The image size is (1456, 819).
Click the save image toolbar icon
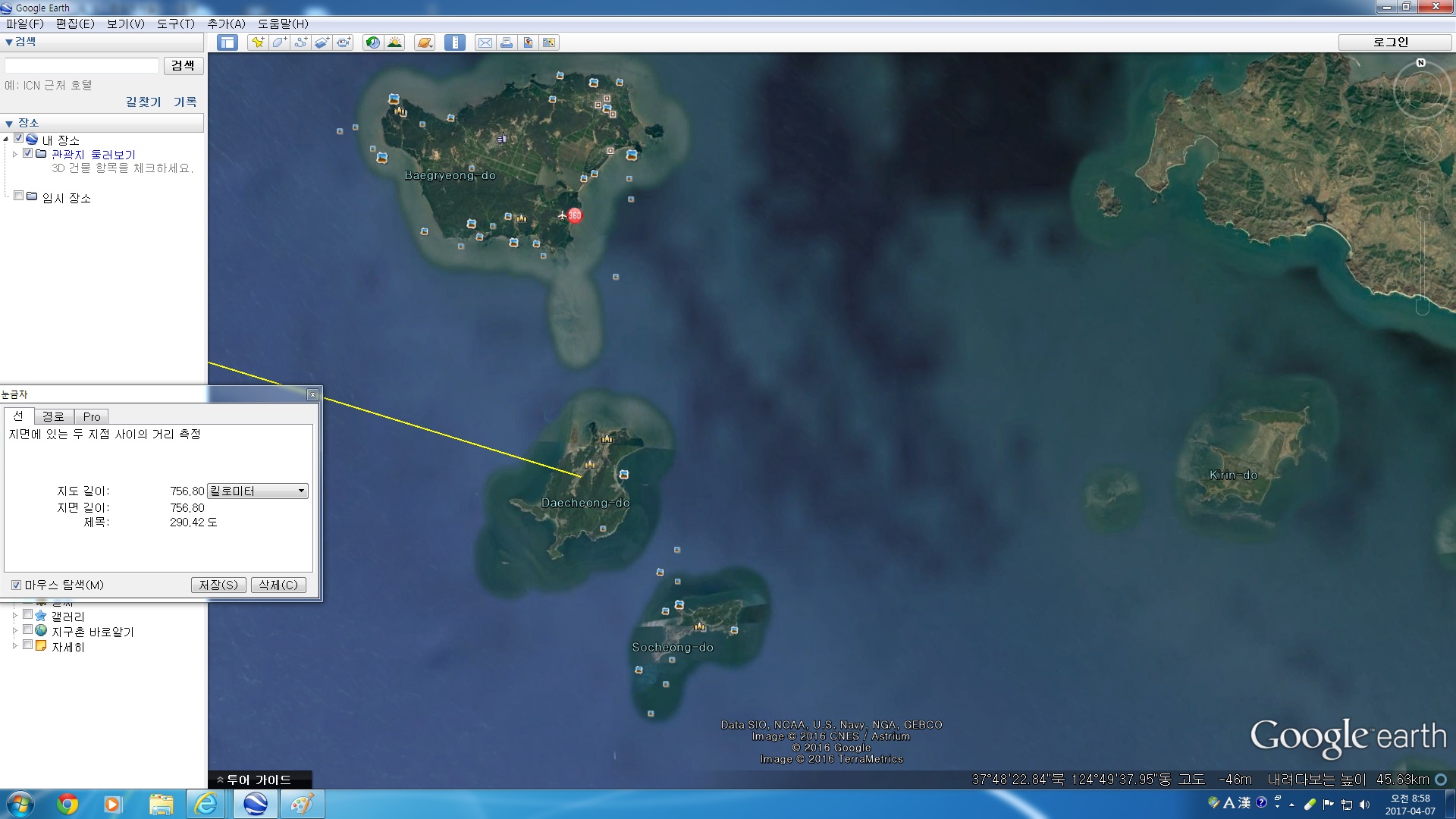click(x=528, y=42)
